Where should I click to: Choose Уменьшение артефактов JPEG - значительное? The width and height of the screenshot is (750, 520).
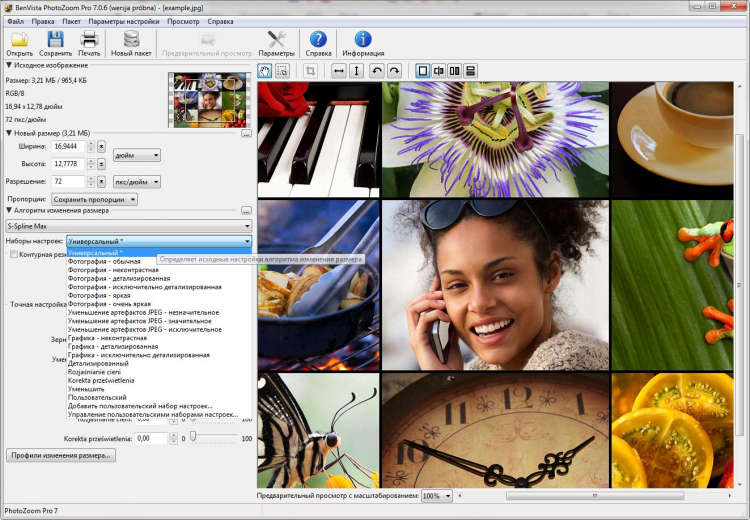coord(159,321)
